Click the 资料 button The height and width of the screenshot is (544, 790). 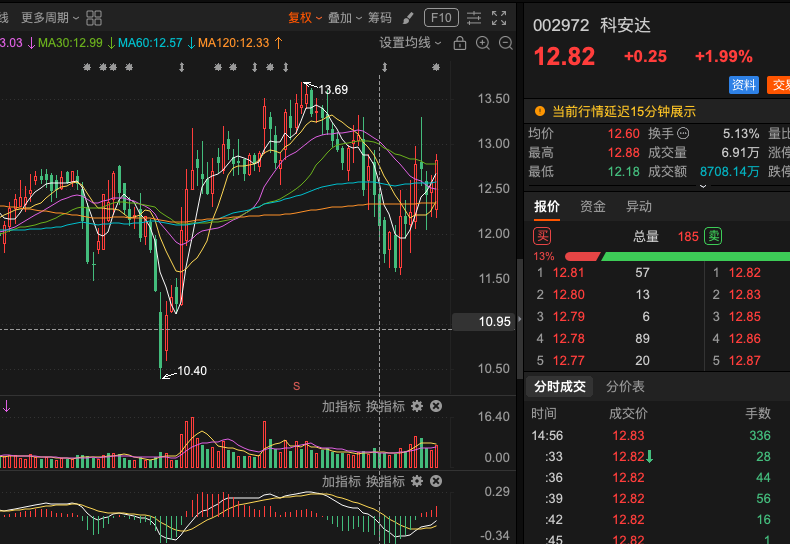tap(744, 85)
